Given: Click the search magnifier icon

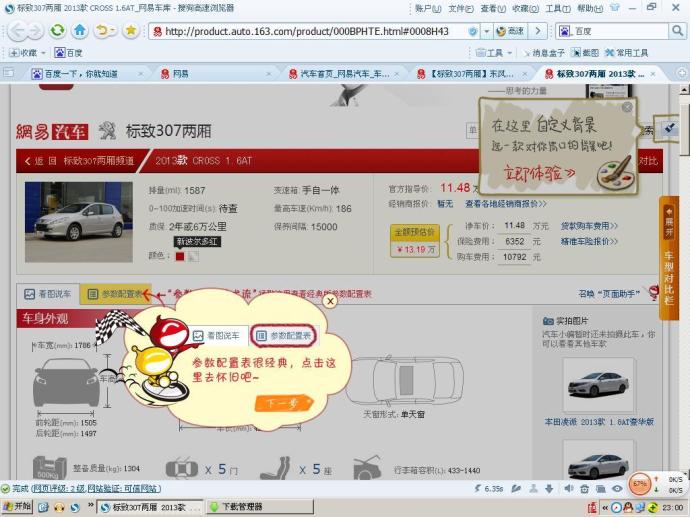Looking at the screenshot, I should pyautogui.click(x=677, y=31).
